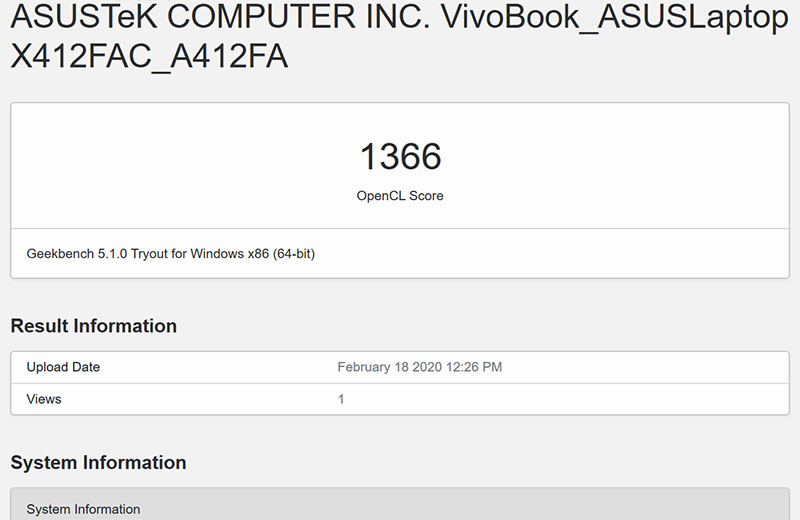Click the Views row label
Image resolution: width=800 pixels, height=520 pixels.
pos(44,399)
